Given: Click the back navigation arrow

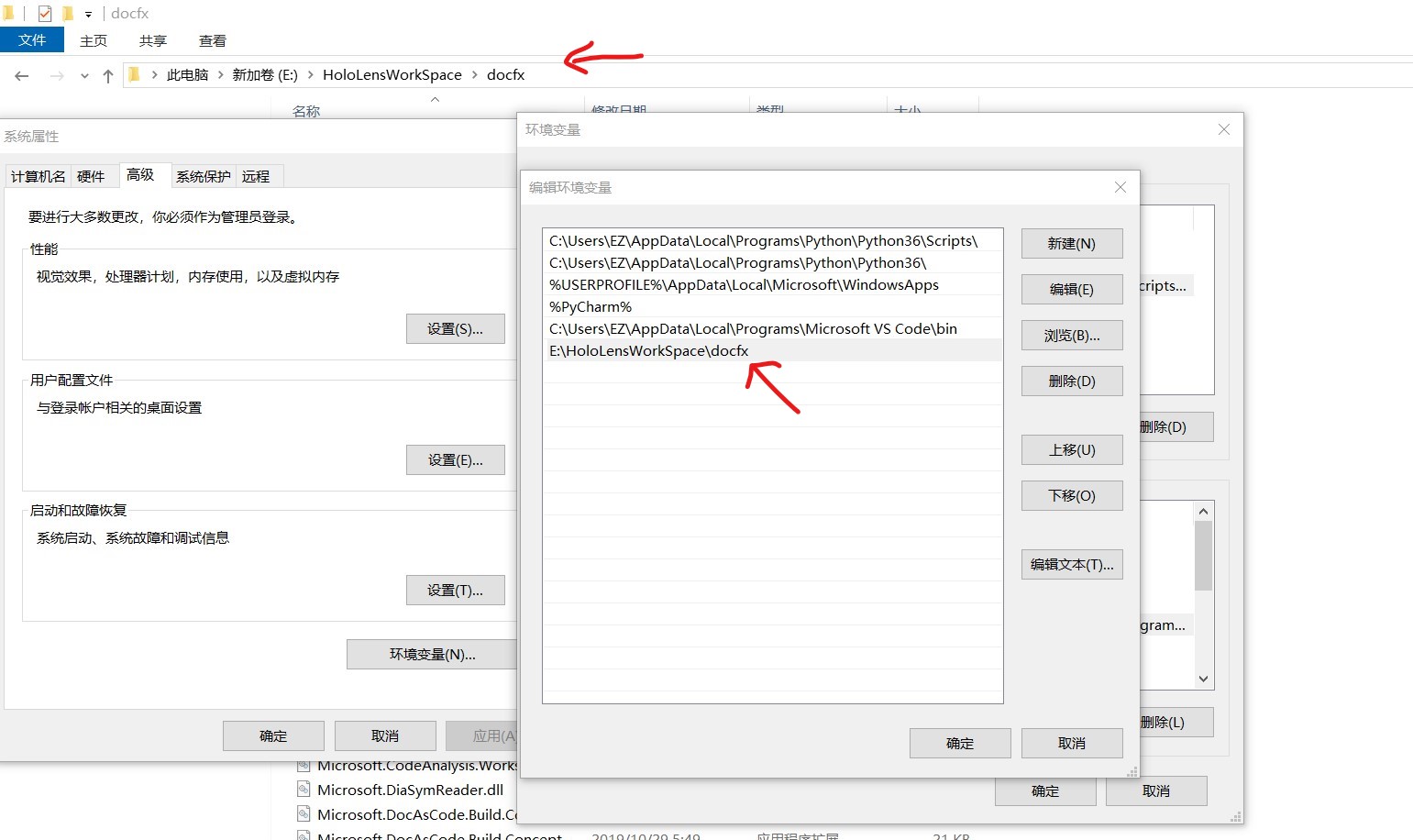Looking at the screenshot, I should click(21, 75).
